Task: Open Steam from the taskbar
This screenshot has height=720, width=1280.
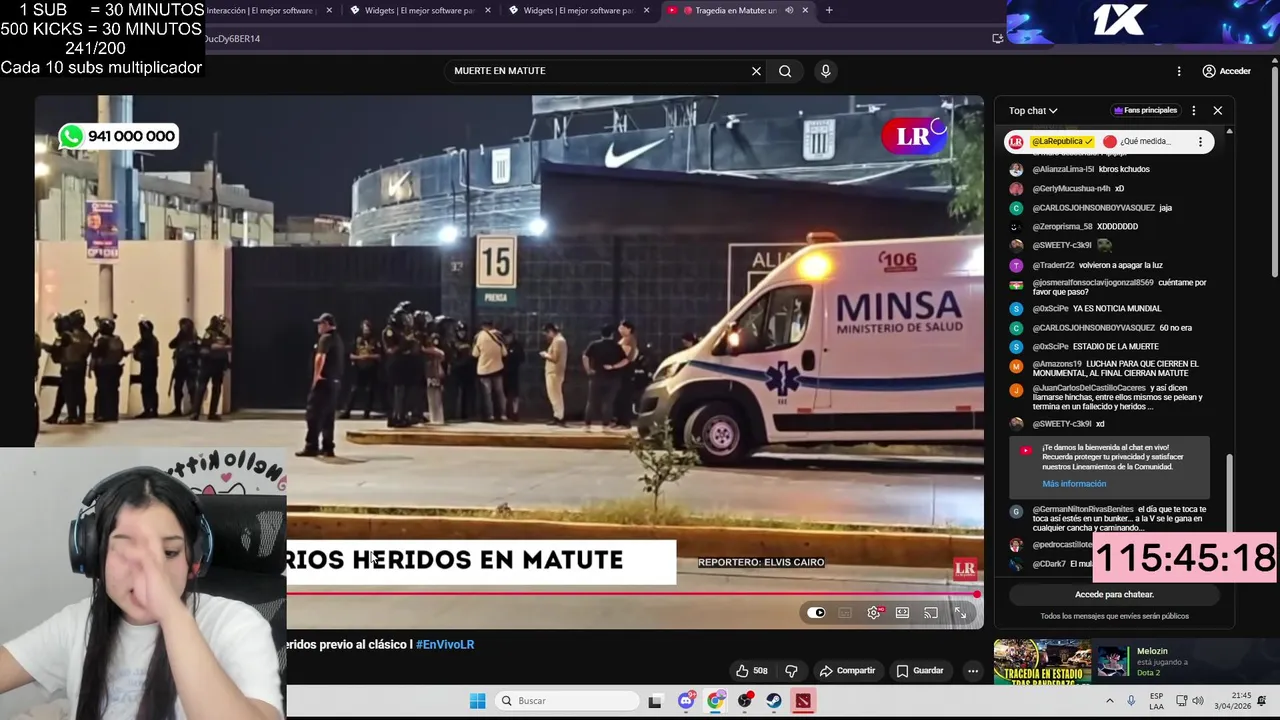Action: [774, 701]
